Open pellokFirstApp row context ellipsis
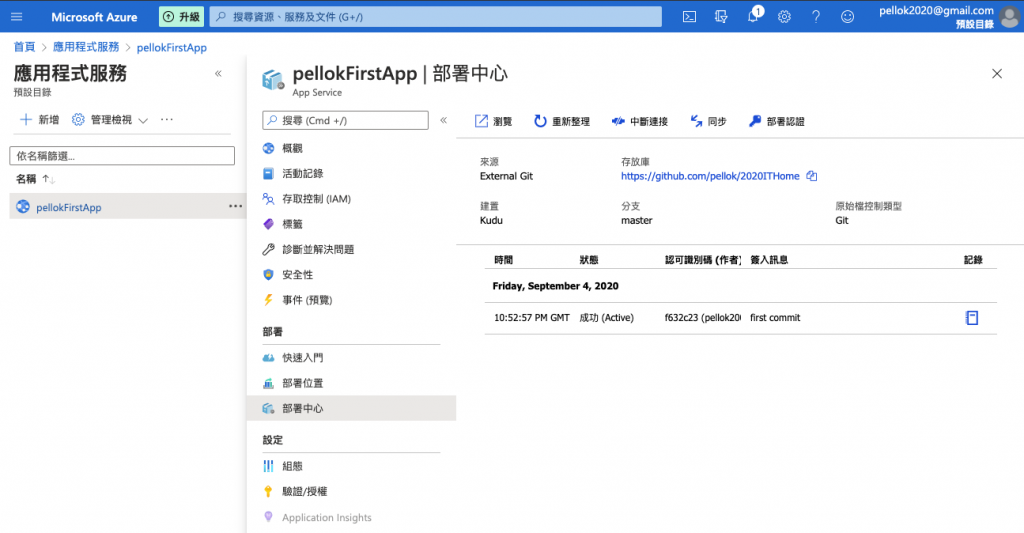 tap(235, 206)
